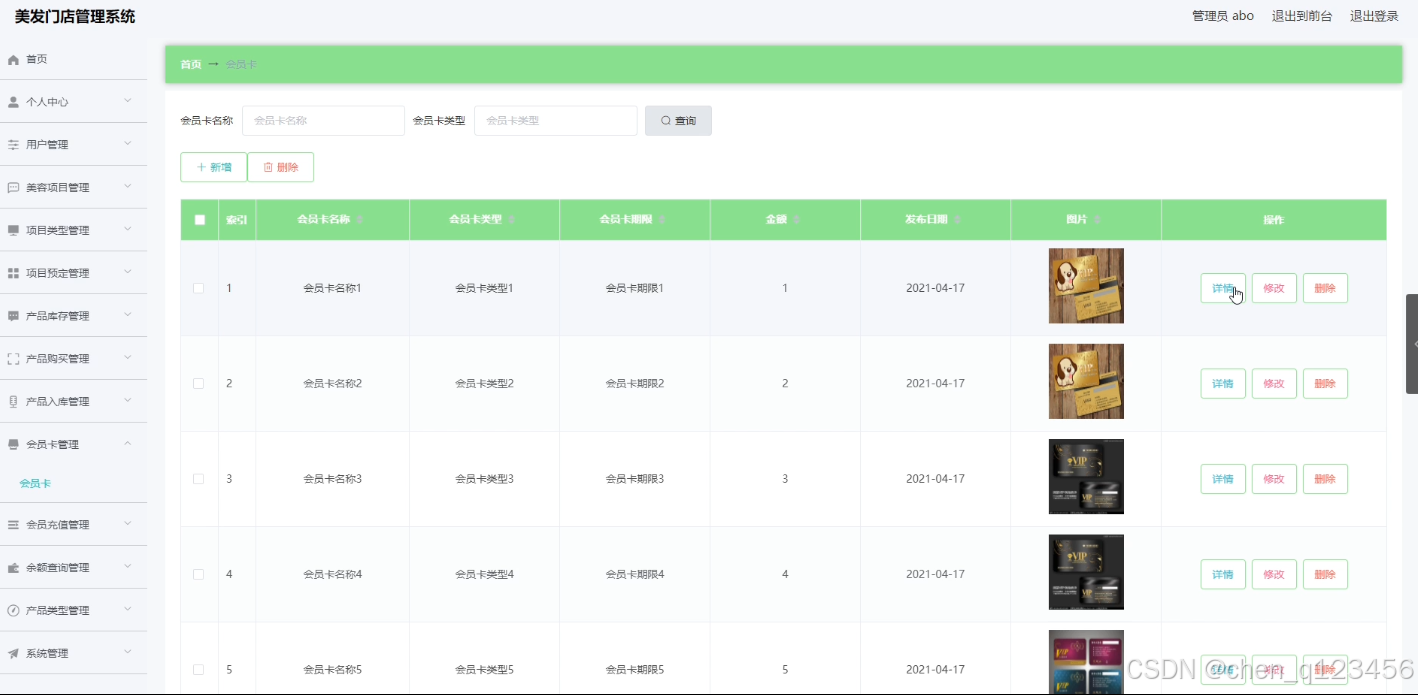Sort by 会员卡期限 column arrows
The width and height of the screenshot is (1418, 695).
[x=662, y=220]
